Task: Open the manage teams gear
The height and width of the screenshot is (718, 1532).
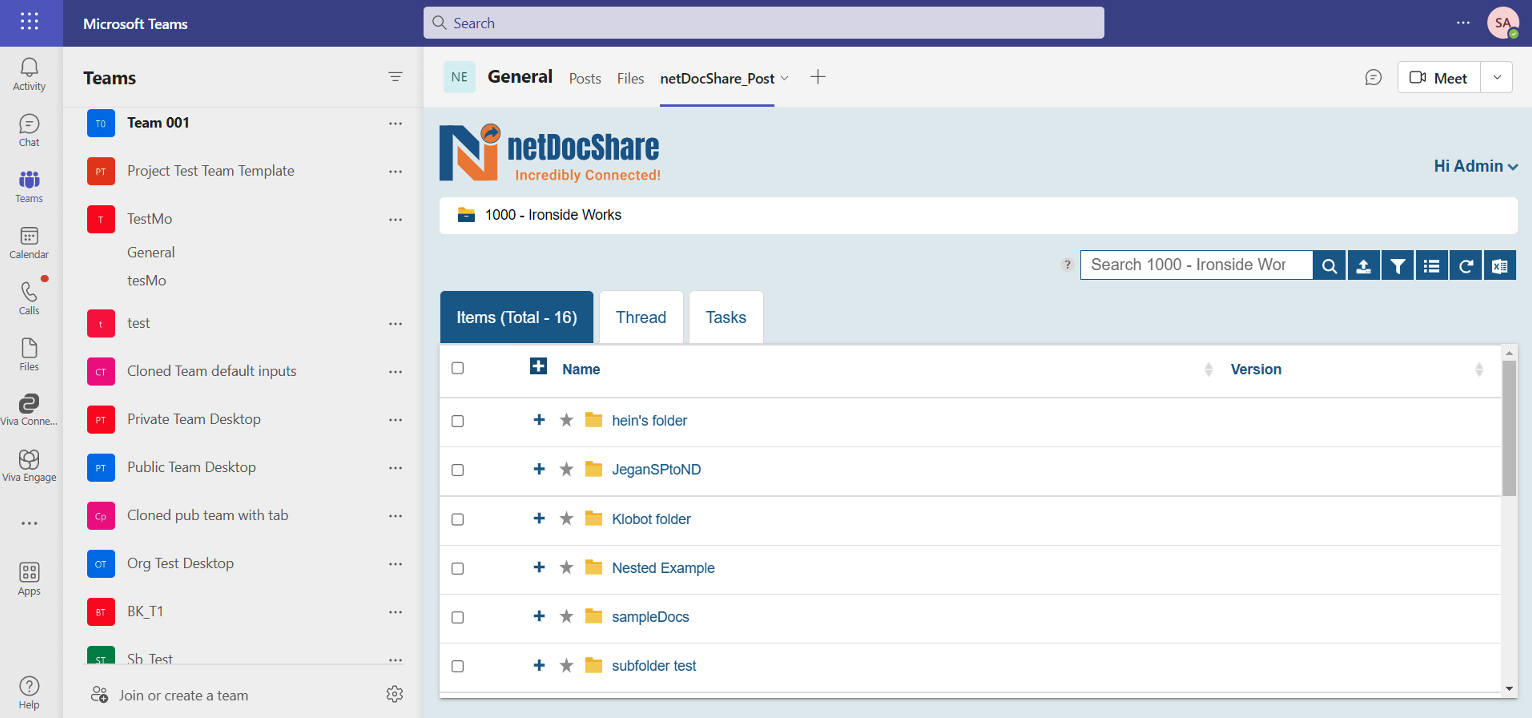Action: click(395, 694)
